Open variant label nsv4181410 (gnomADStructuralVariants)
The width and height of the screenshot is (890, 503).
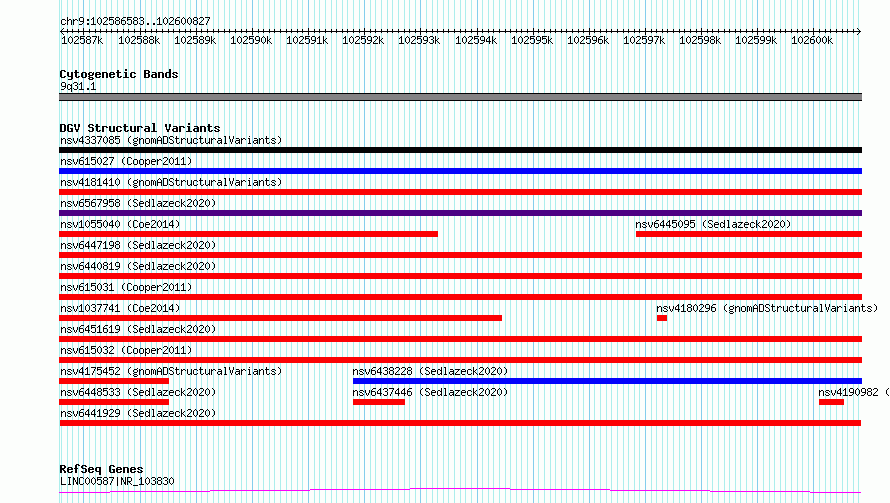tap(171, 182)
